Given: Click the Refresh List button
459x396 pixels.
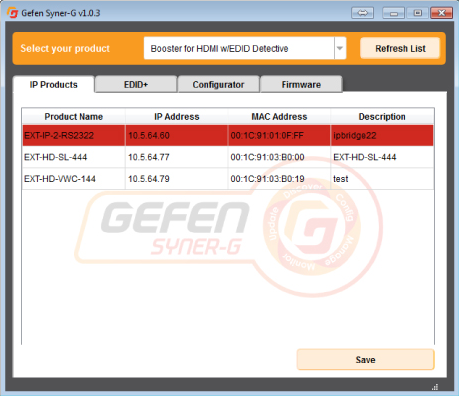Looking at the screenshot, I should (400, 49).
